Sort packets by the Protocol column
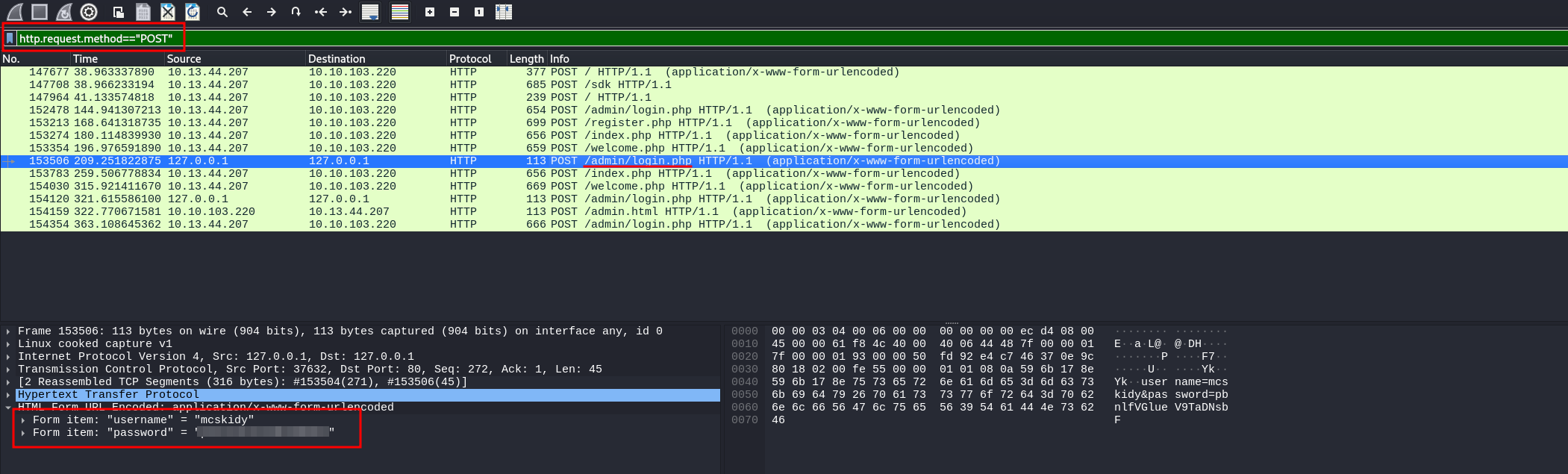1568x474 pixels. click(x=470, y=59)
